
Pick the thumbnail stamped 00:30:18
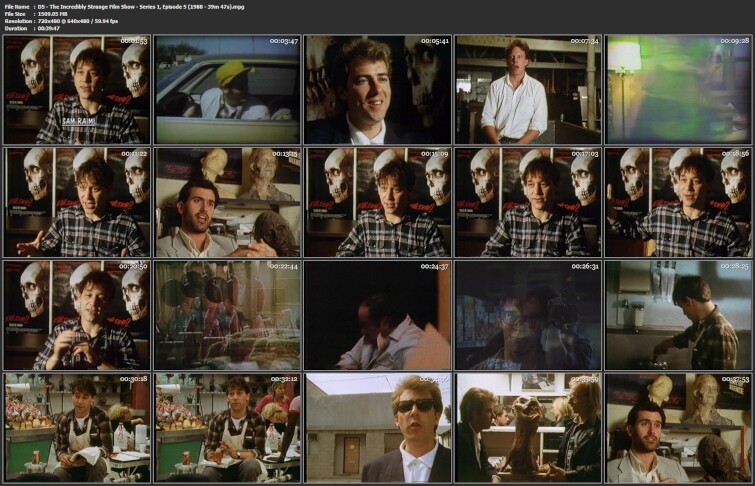77,428
